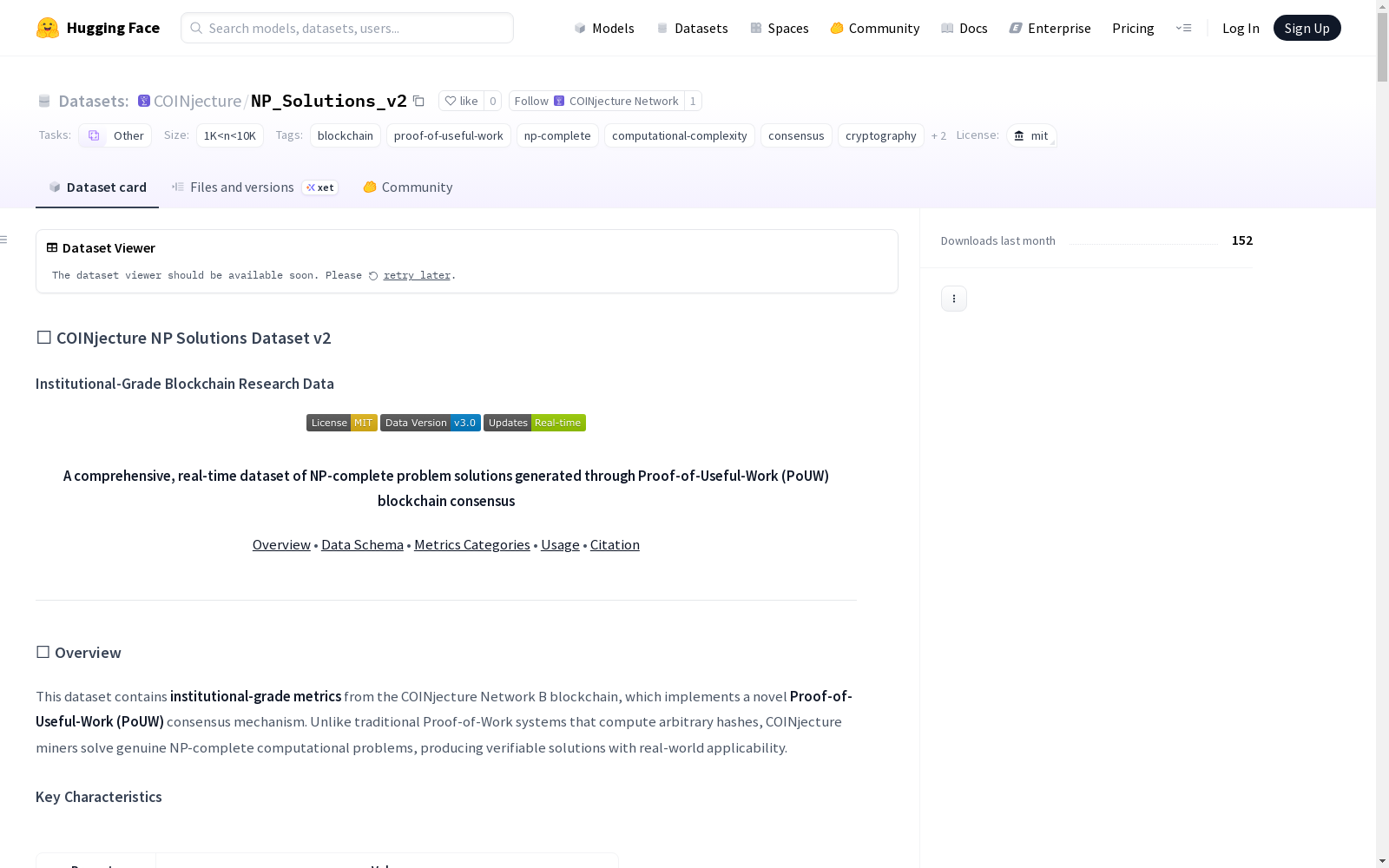This screenshot has height=868, width=1389.
Task: Click the Data Version v3.0 badge
Action: coord(431,423)
